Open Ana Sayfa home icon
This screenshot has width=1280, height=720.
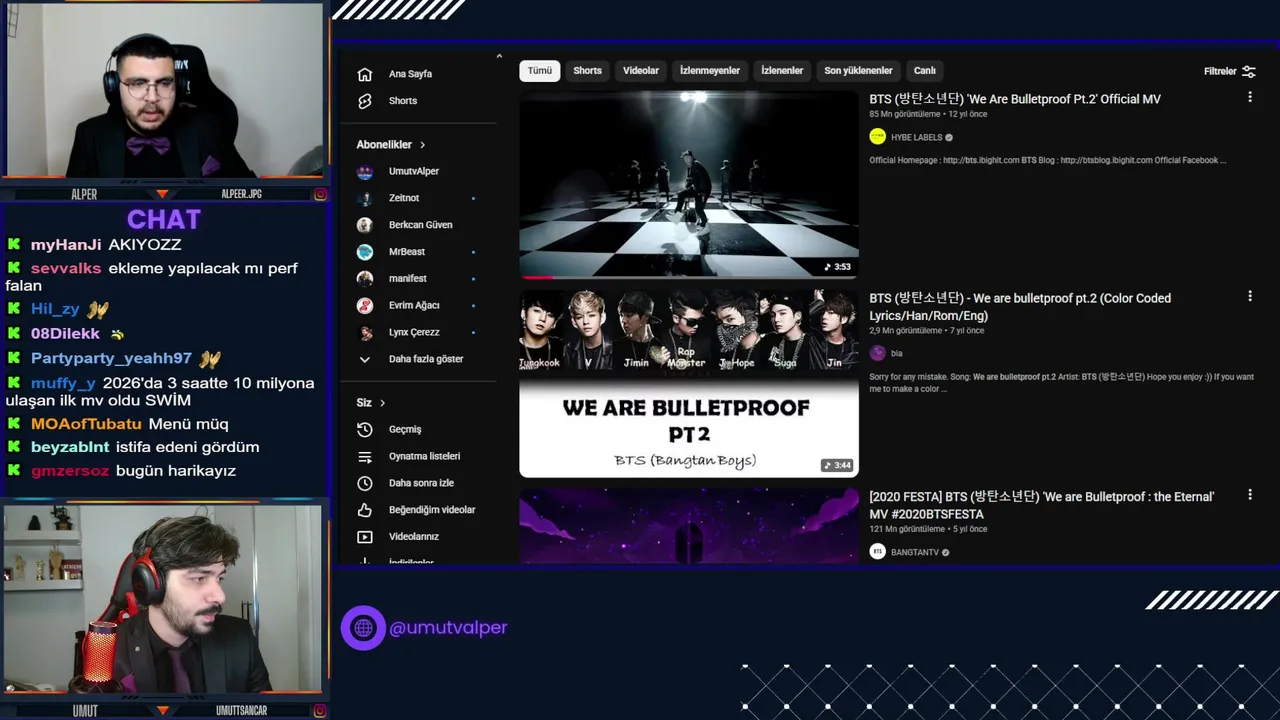[x=365, y=74]
